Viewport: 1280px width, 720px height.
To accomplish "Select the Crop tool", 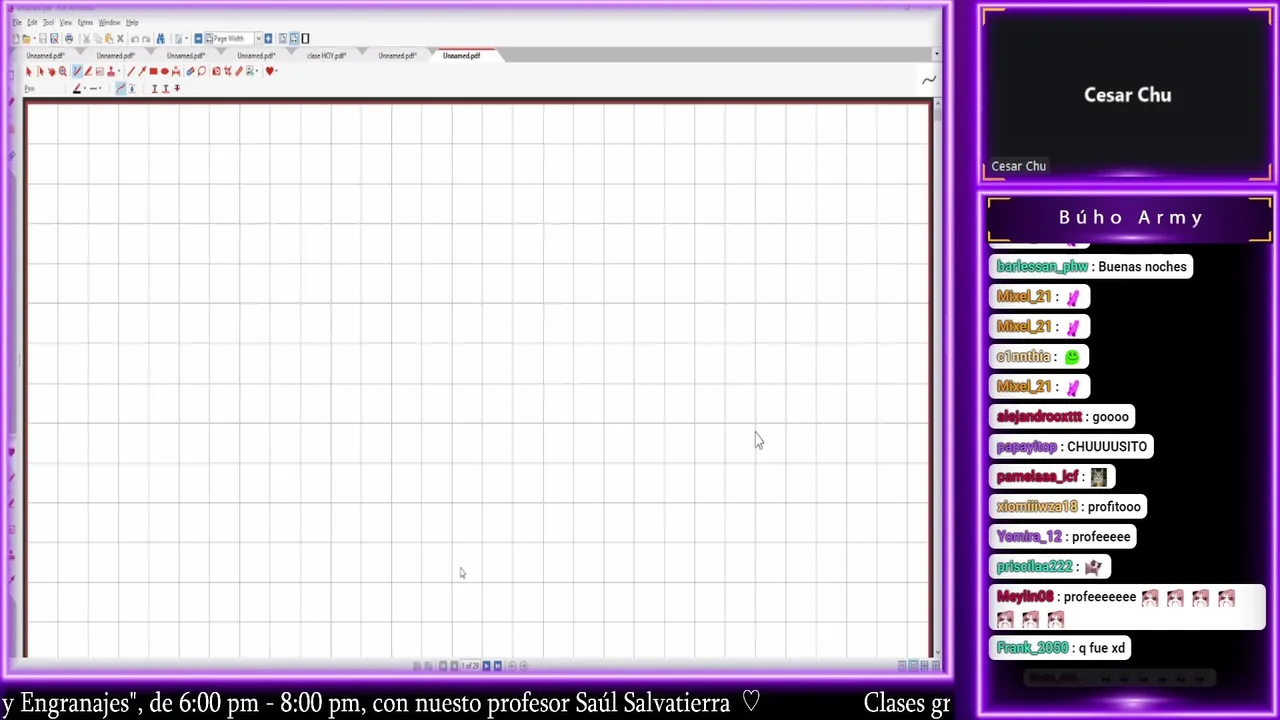I will pos(228,71).
